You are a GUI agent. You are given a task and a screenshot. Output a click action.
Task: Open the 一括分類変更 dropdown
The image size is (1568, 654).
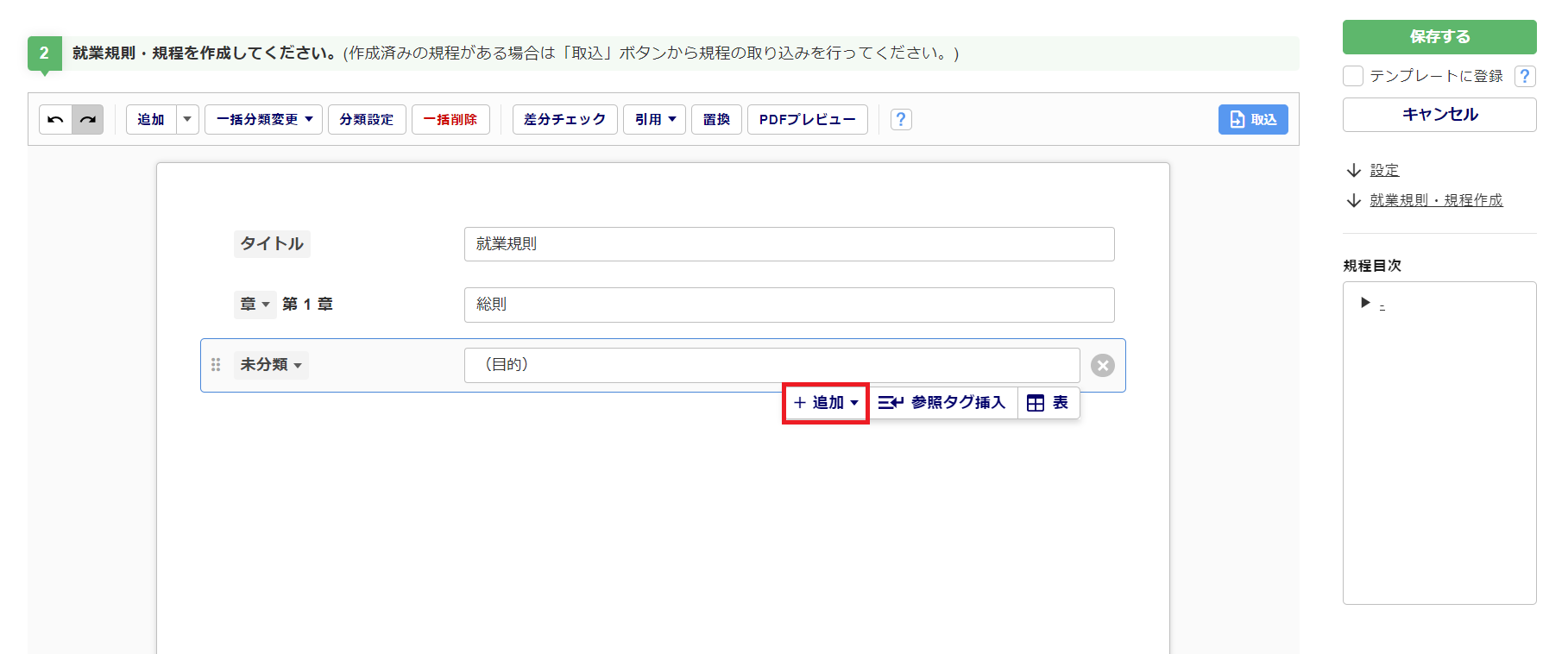(x=263, y=119)
